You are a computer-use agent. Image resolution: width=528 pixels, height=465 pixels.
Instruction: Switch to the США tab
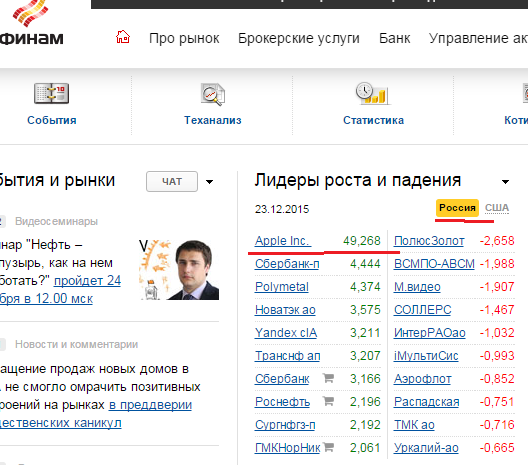click(x=497, y=208)
